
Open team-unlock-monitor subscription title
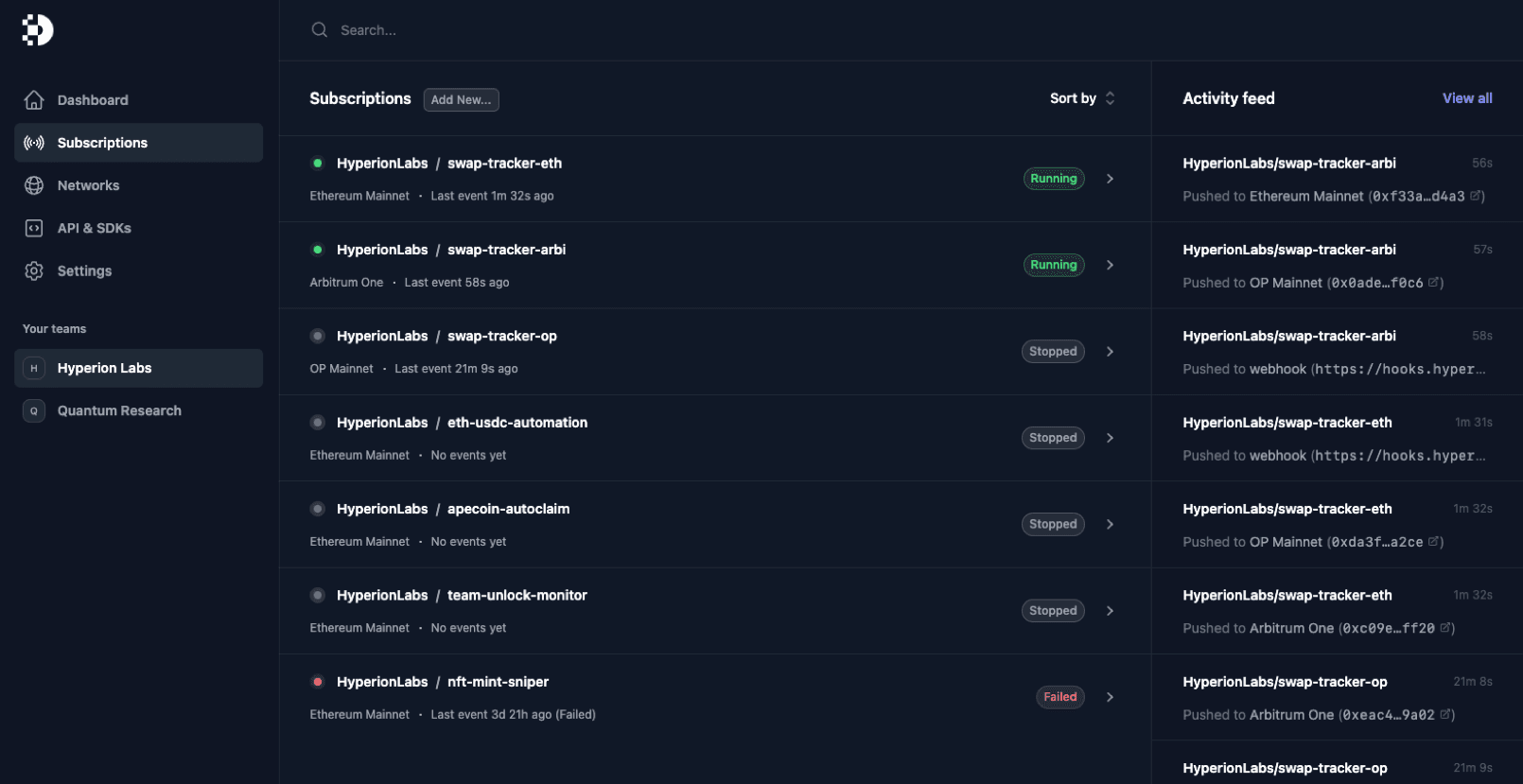coord(462,596)
